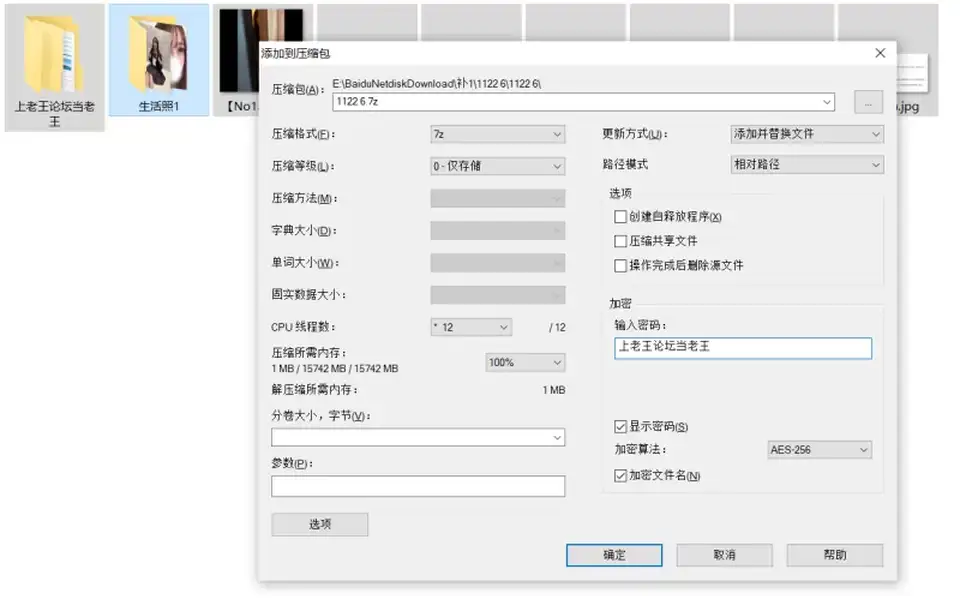Expand the 压缩等级 dropdown

click(498, 166)
